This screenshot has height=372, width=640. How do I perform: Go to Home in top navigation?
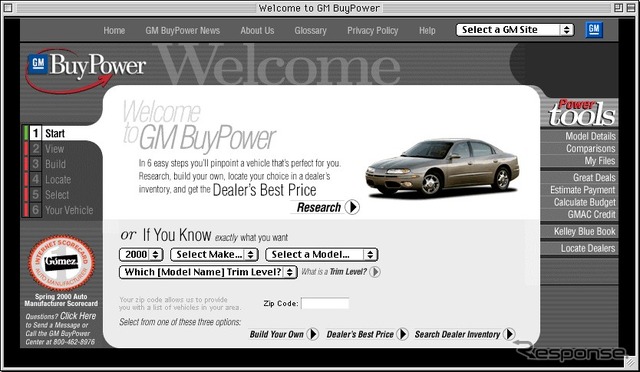[114, 31]
